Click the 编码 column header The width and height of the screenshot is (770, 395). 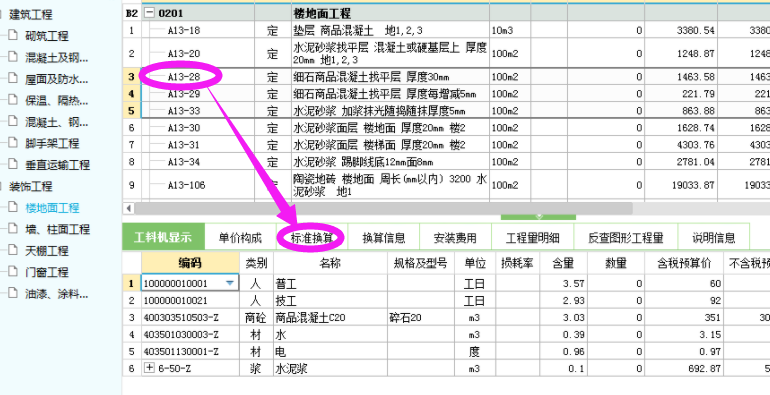(190, 263)
